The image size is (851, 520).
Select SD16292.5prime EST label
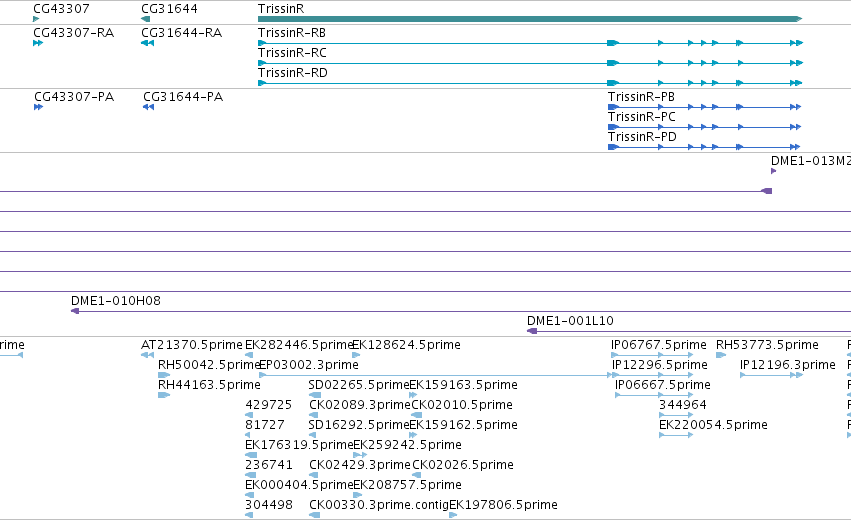359,426
